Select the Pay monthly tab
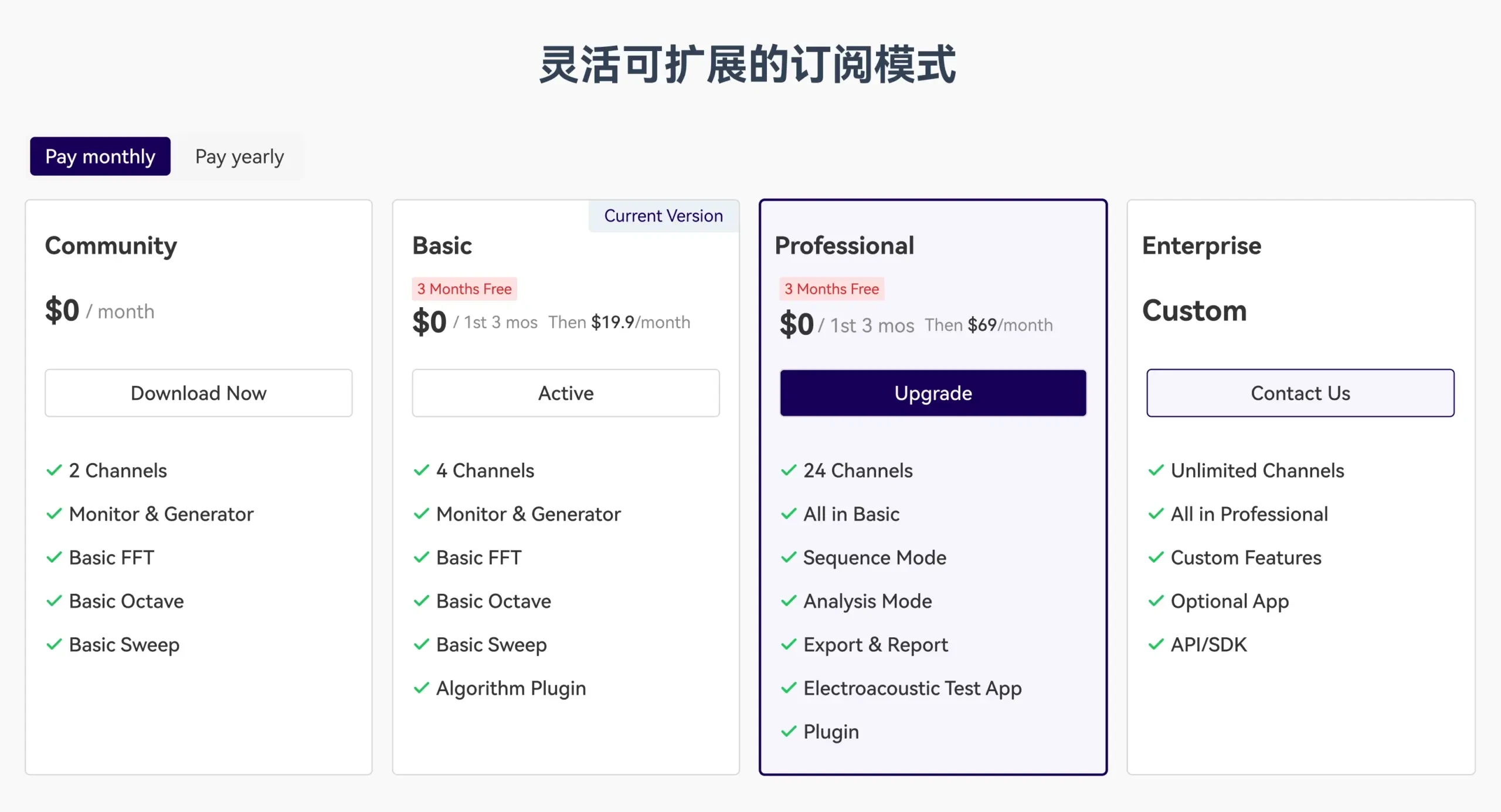Image resolution: width=1501 pixels, height=812 pixels. (x=100, y=157)
